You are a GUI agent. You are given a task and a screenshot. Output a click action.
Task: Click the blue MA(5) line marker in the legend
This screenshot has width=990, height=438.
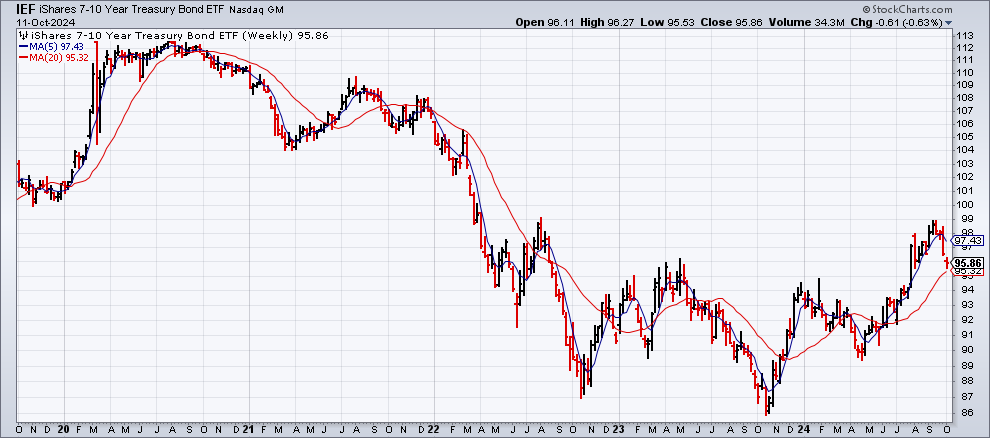(23, 46)
